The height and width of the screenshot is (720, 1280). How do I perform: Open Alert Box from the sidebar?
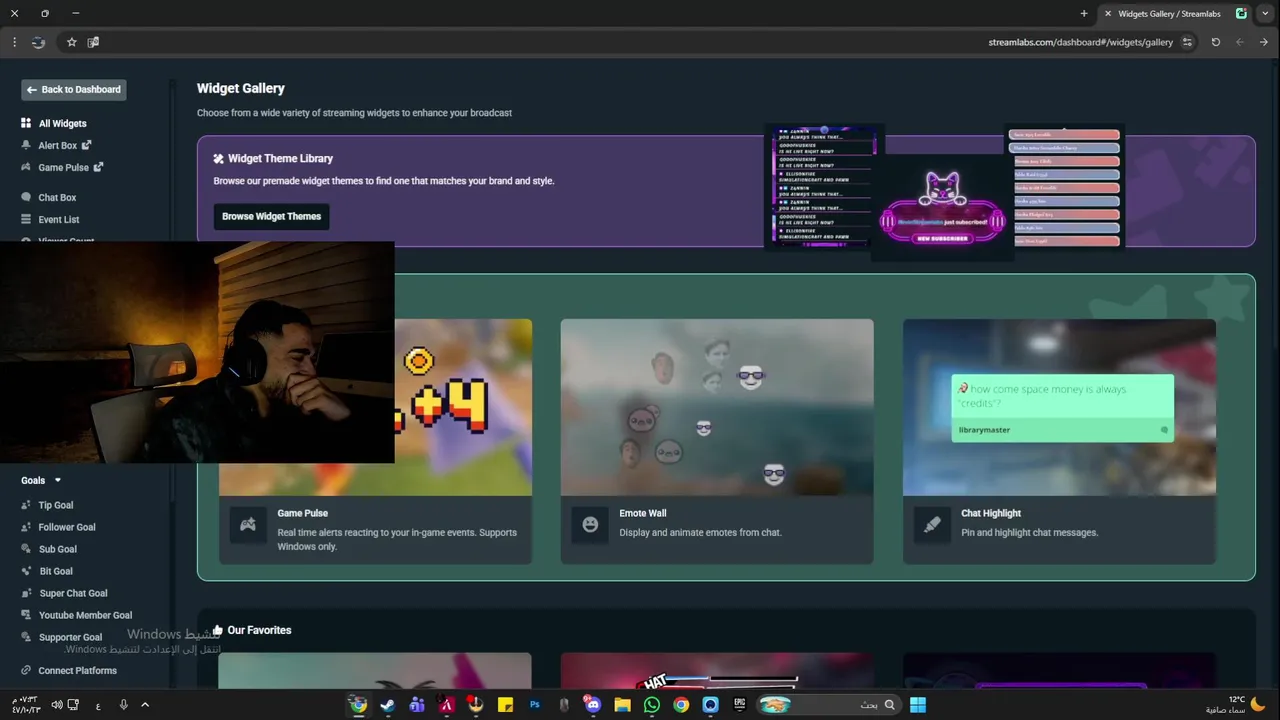pyautogui.click(x=57, y=146)
